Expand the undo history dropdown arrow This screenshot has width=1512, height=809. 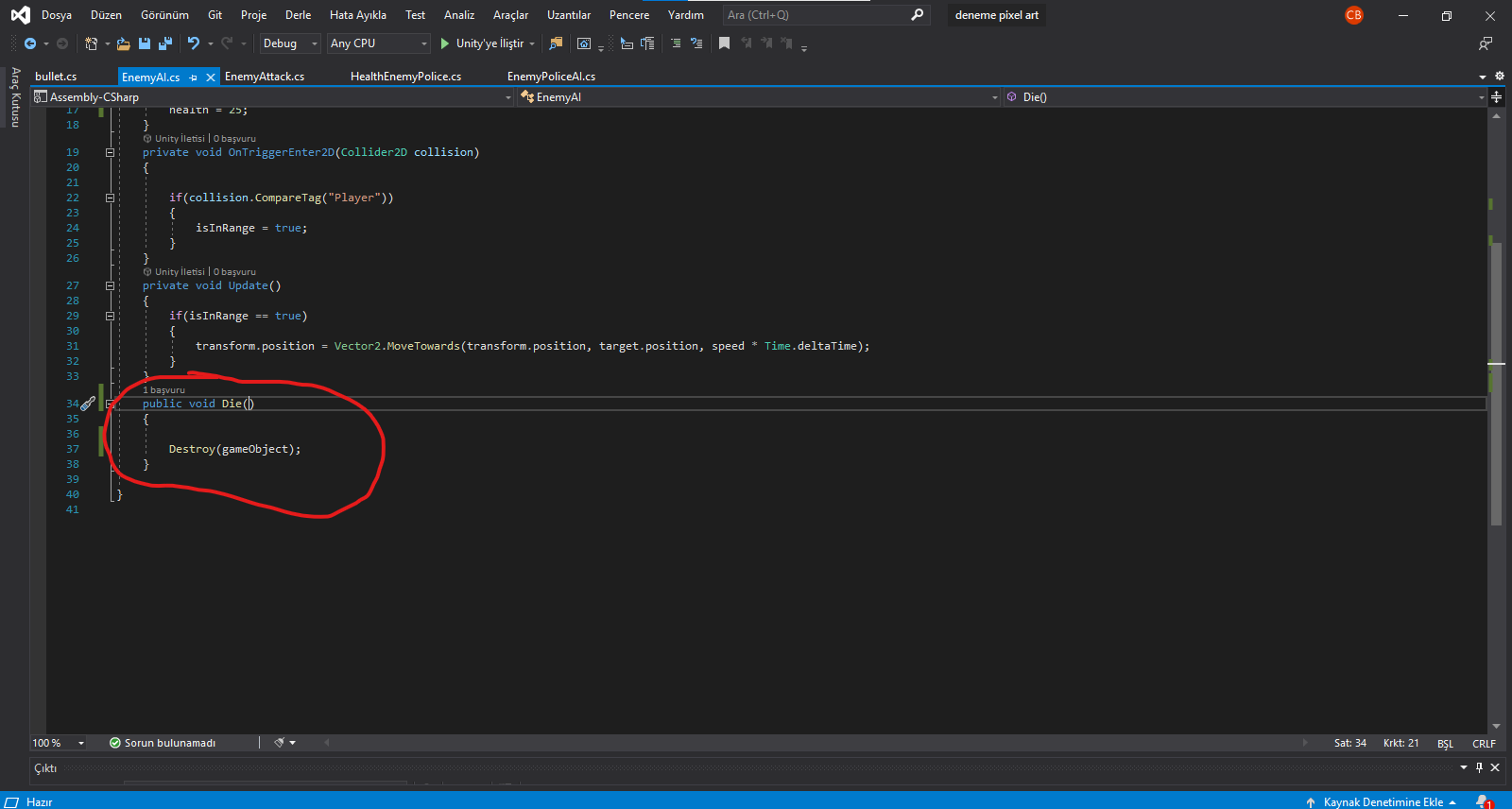coord(210,43)
